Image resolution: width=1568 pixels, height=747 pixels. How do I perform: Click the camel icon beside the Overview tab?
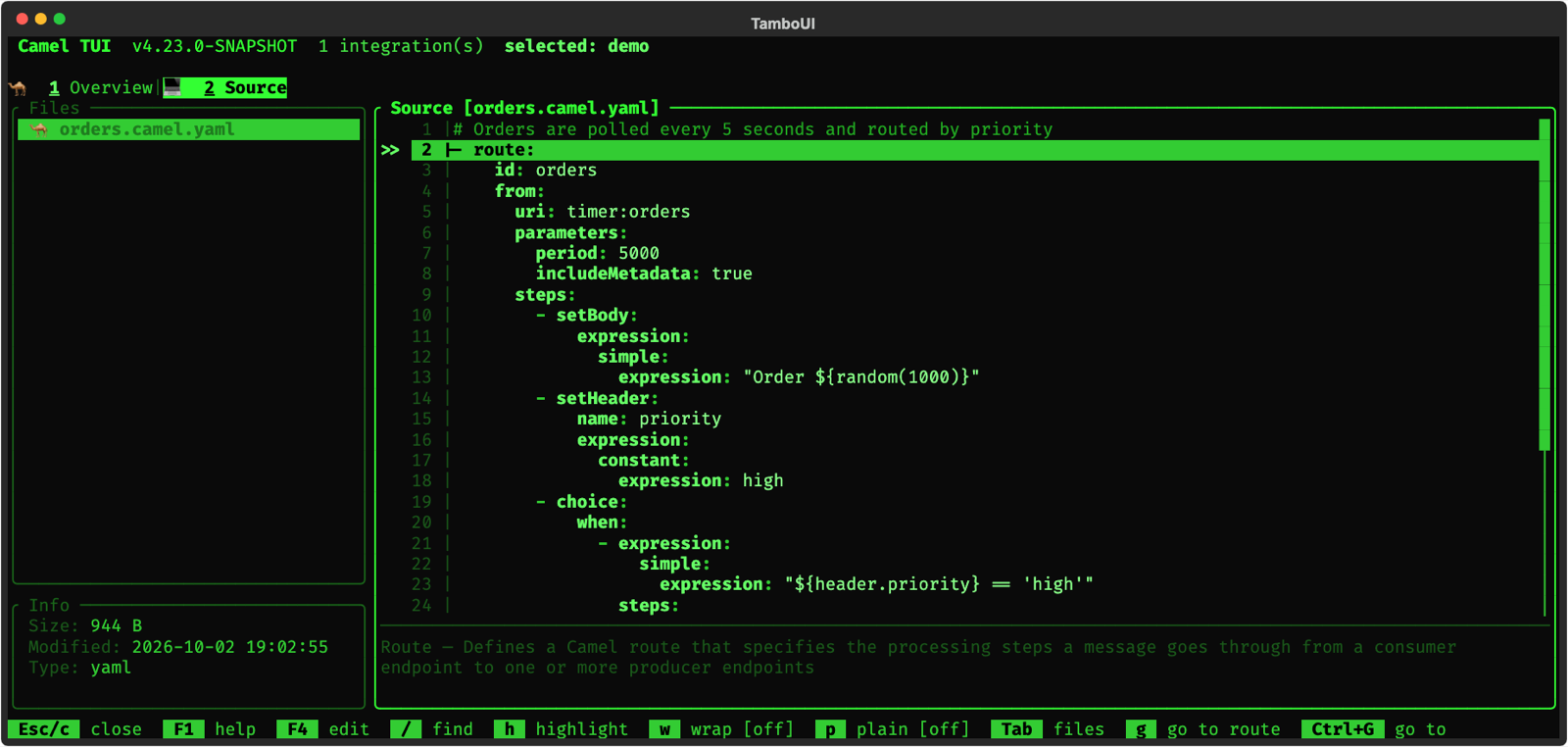19,87
